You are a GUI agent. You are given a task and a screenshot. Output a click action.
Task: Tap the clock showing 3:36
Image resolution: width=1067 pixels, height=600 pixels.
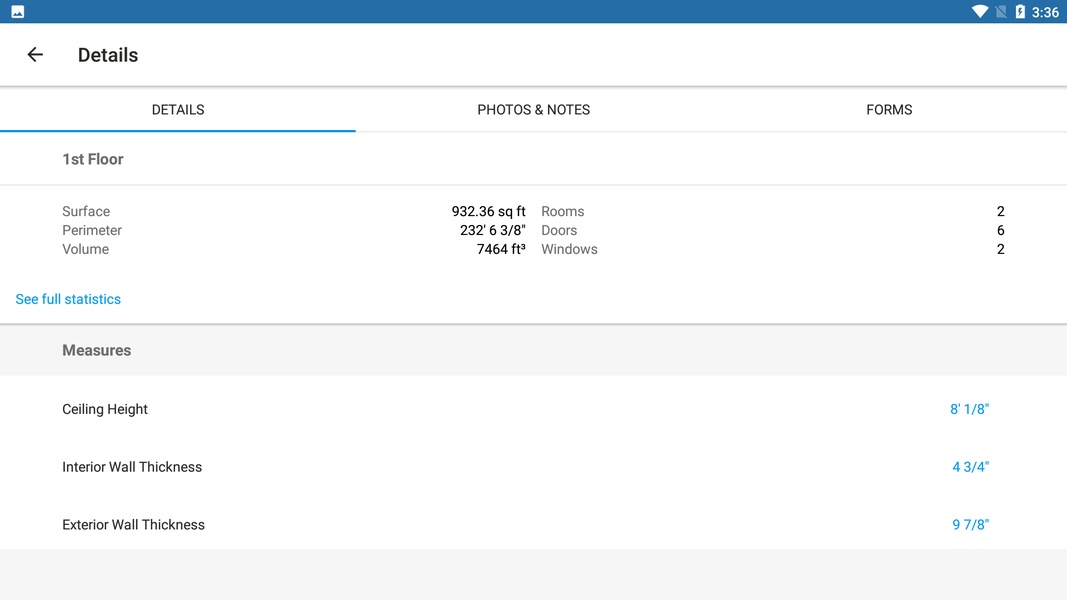[1045, 12]
